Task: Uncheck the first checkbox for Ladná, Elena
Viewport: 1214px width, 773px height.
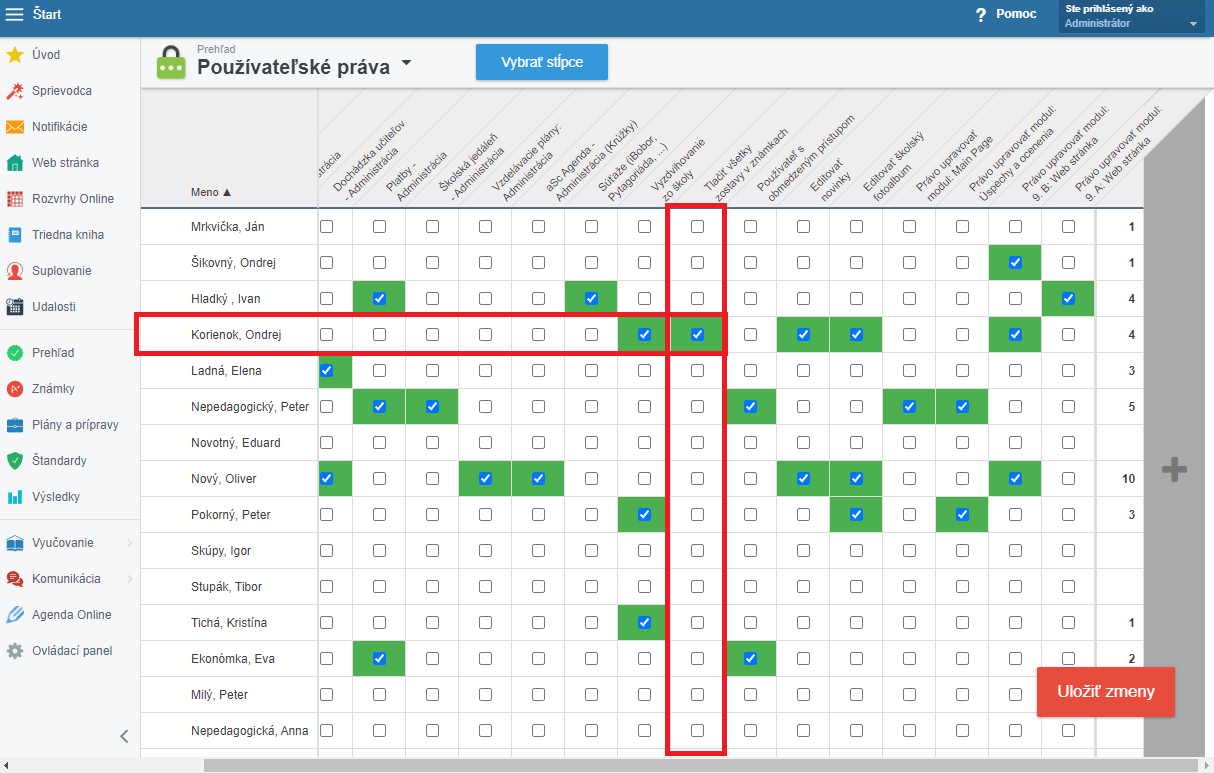Action: [327, 371]
